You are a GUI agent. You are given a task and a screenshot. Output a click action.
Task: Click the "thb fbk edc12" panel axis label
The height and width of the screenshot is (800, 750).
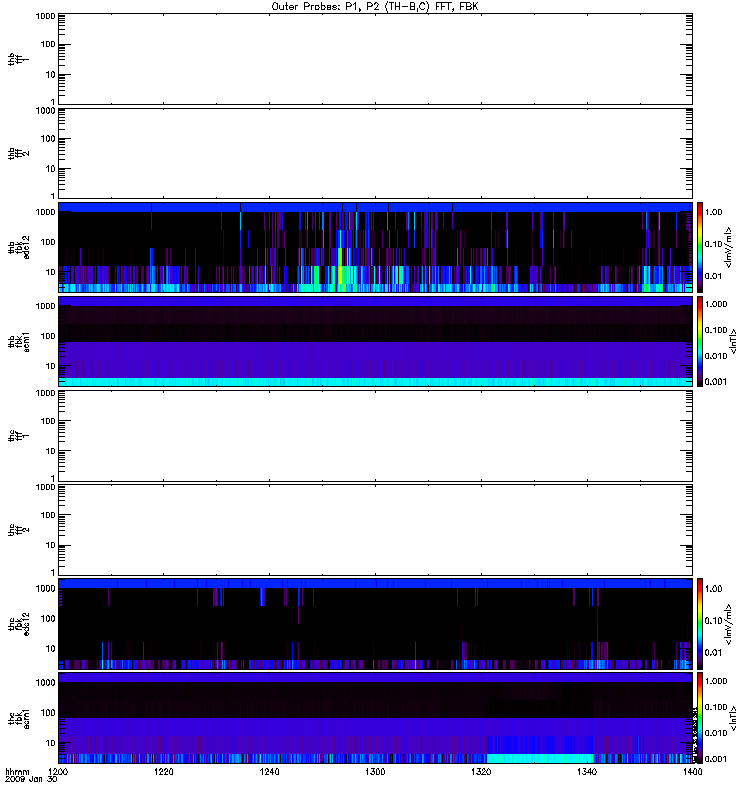click(18, 247)
